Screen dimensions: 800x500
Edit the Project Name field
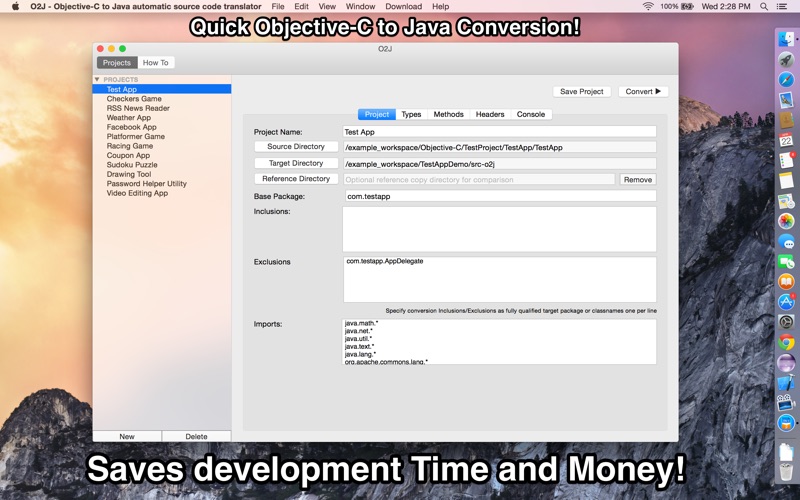coord(499,132)
